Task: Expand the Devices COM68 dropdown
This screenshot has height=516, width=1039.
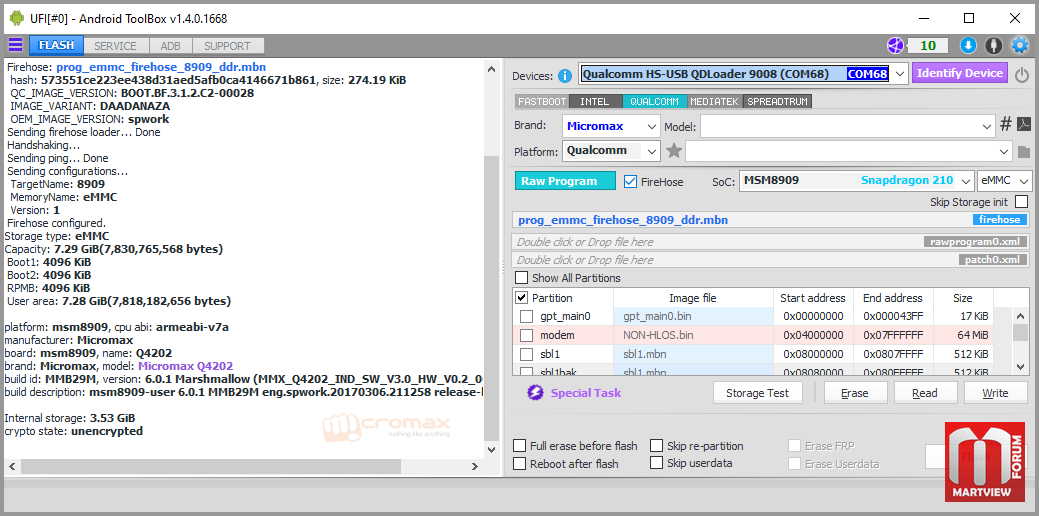Action: [899, 74]
